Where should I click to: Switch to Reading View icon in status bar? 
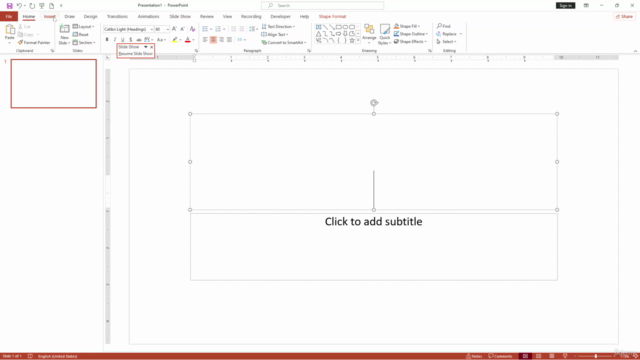pos(551,356)
